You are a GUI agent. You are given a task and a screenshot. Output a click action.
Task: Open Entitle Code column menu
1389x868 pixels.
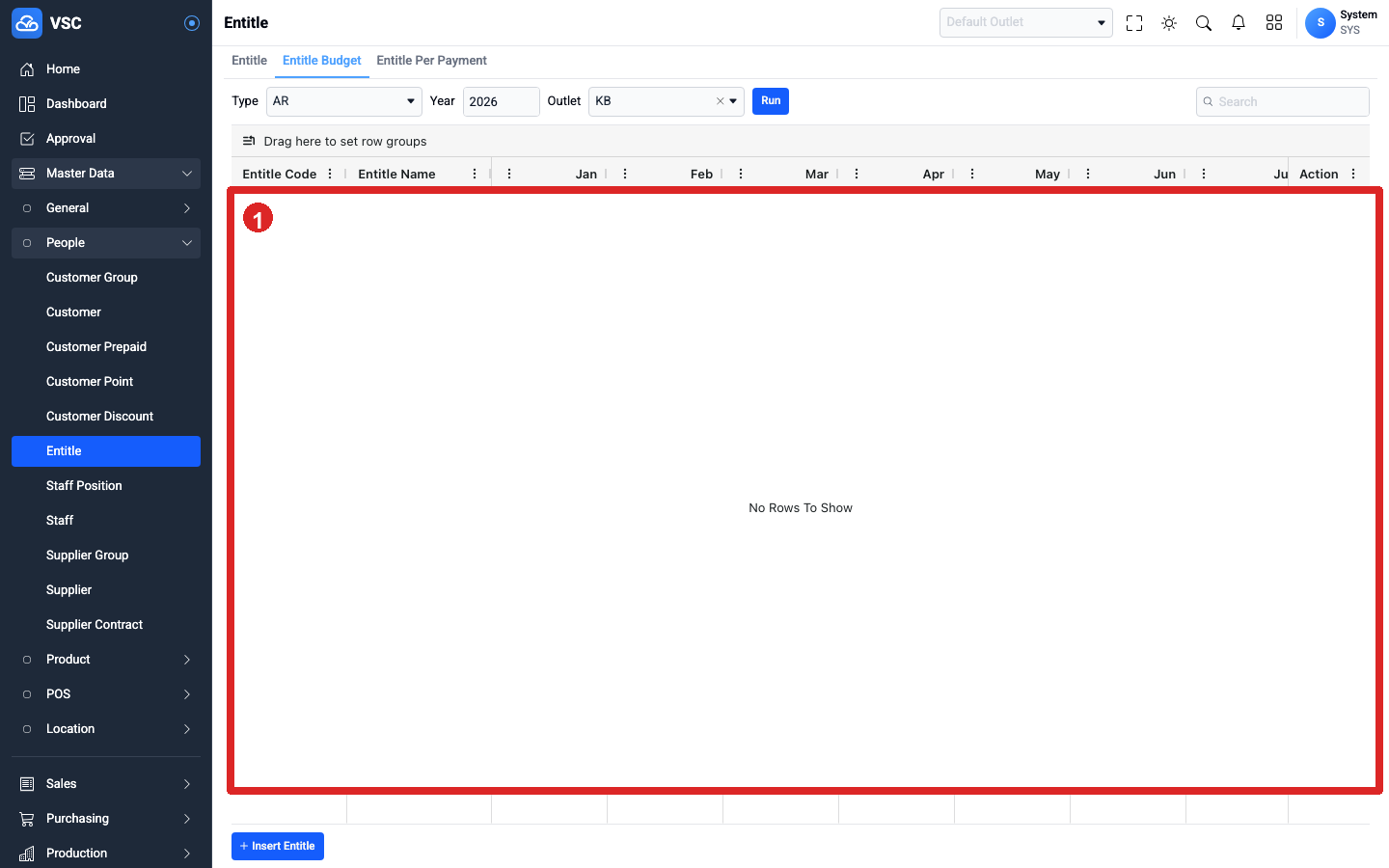click(330, 174)
